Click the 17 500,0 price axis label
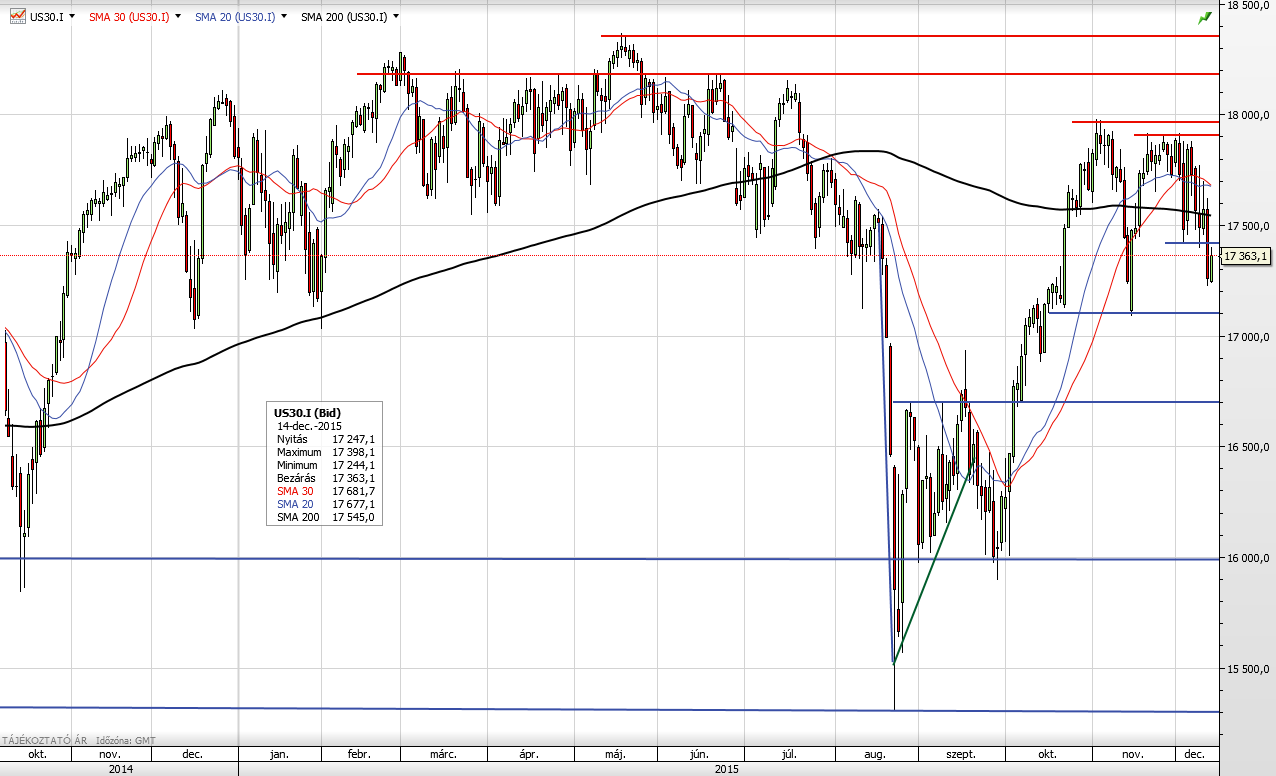The width and height of the screenshot is (1276, 776). click(x=1248, y=226)
